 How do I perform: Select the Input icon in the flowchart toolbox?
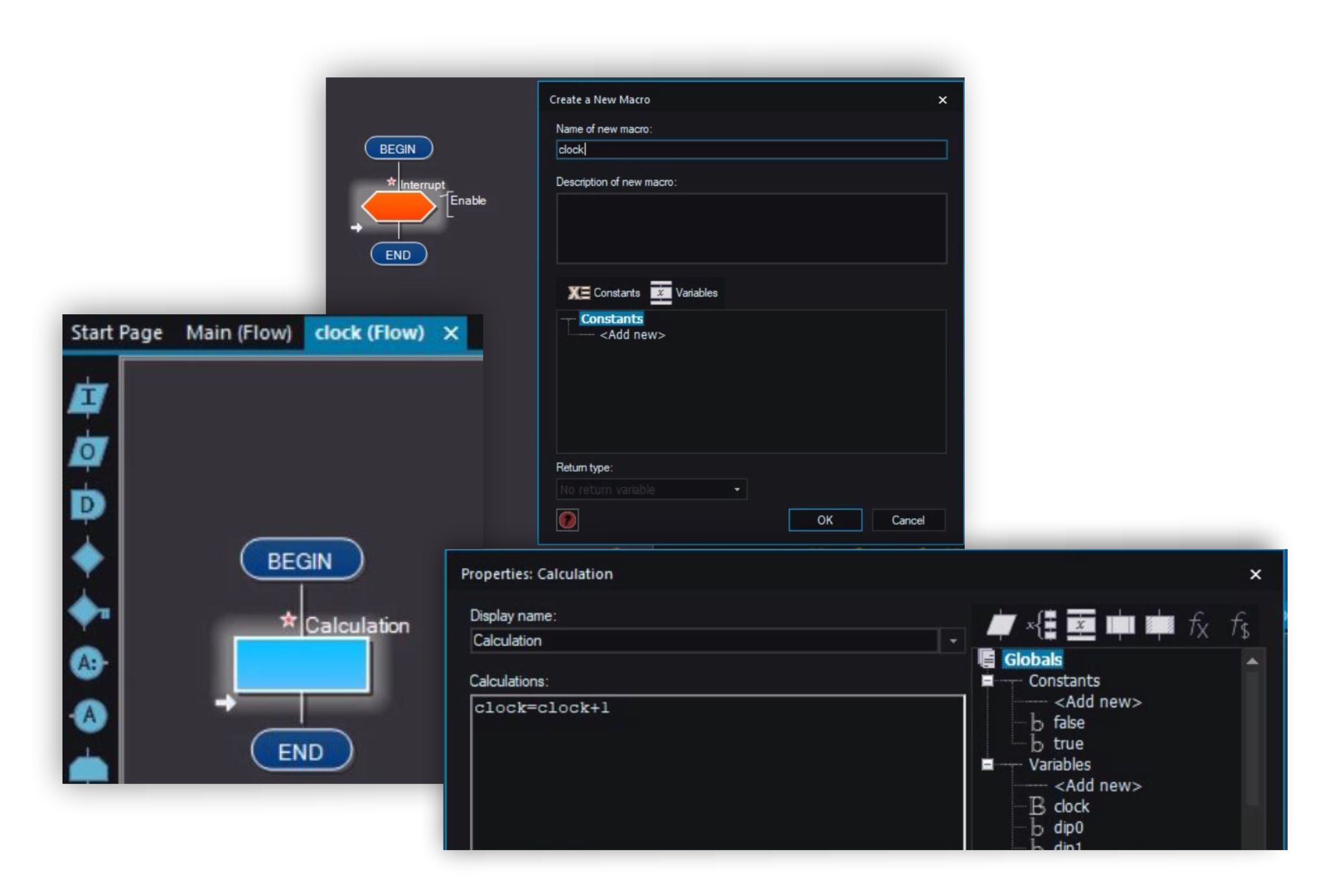pos(88,398)
